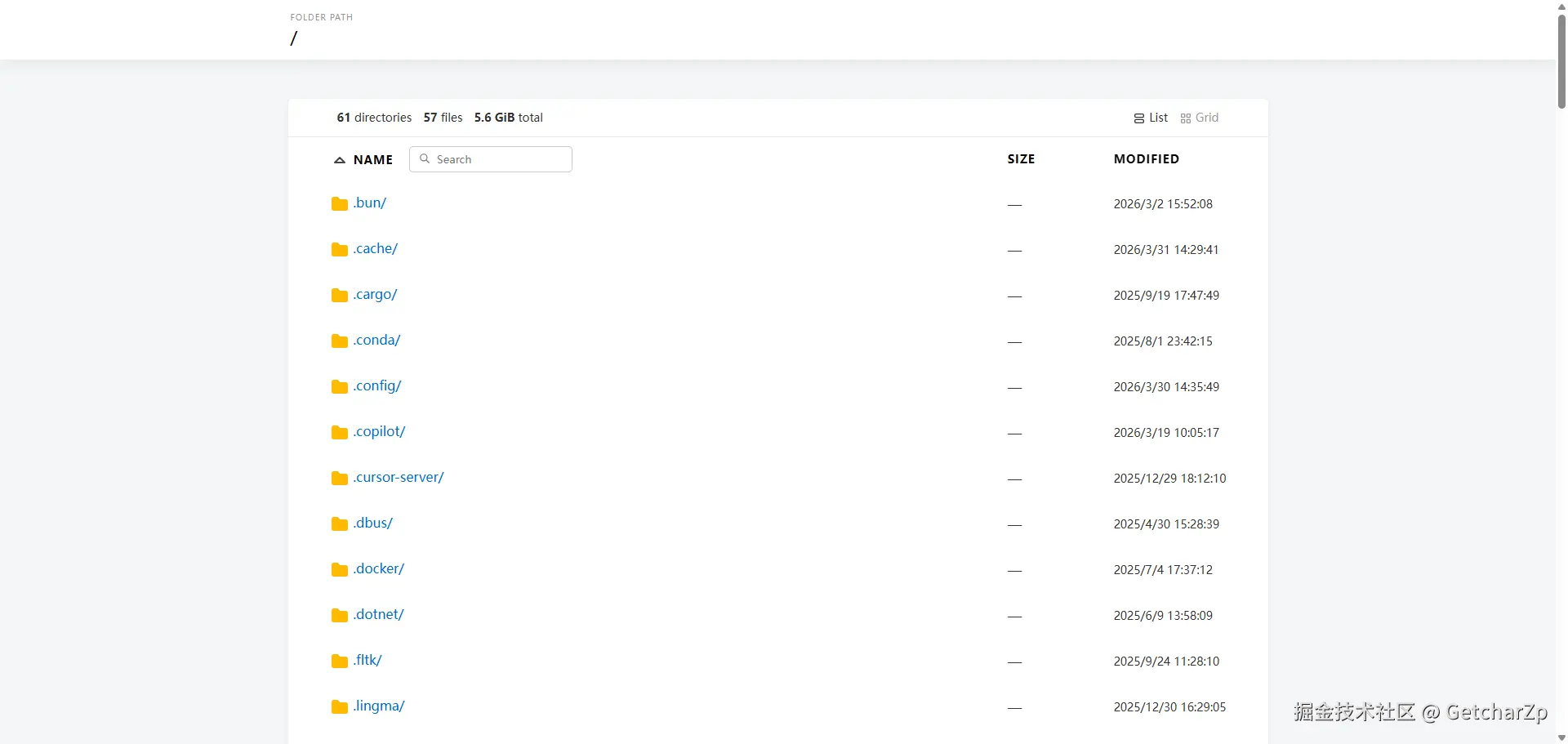1568x744 pixels.
Task: Open the .lingma/ directory link
Action: tap(379, 706)
